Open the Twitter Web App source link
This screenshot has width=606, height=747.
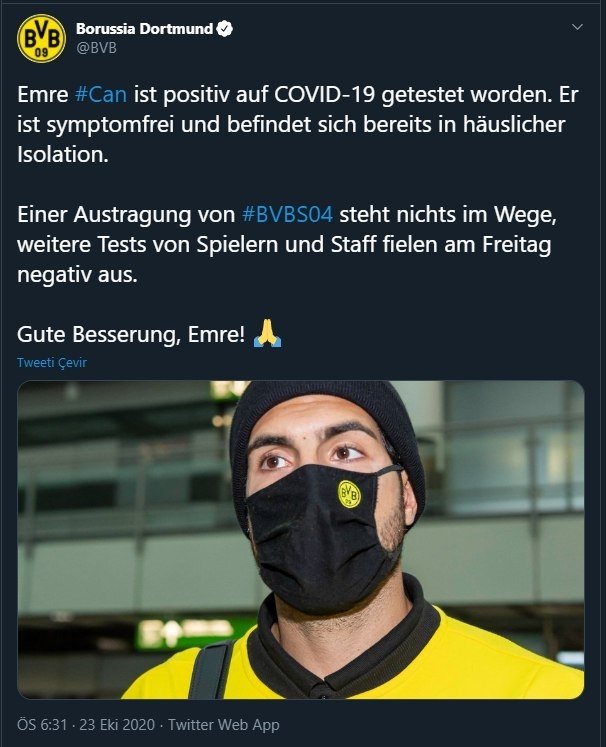tap(223, 725)
